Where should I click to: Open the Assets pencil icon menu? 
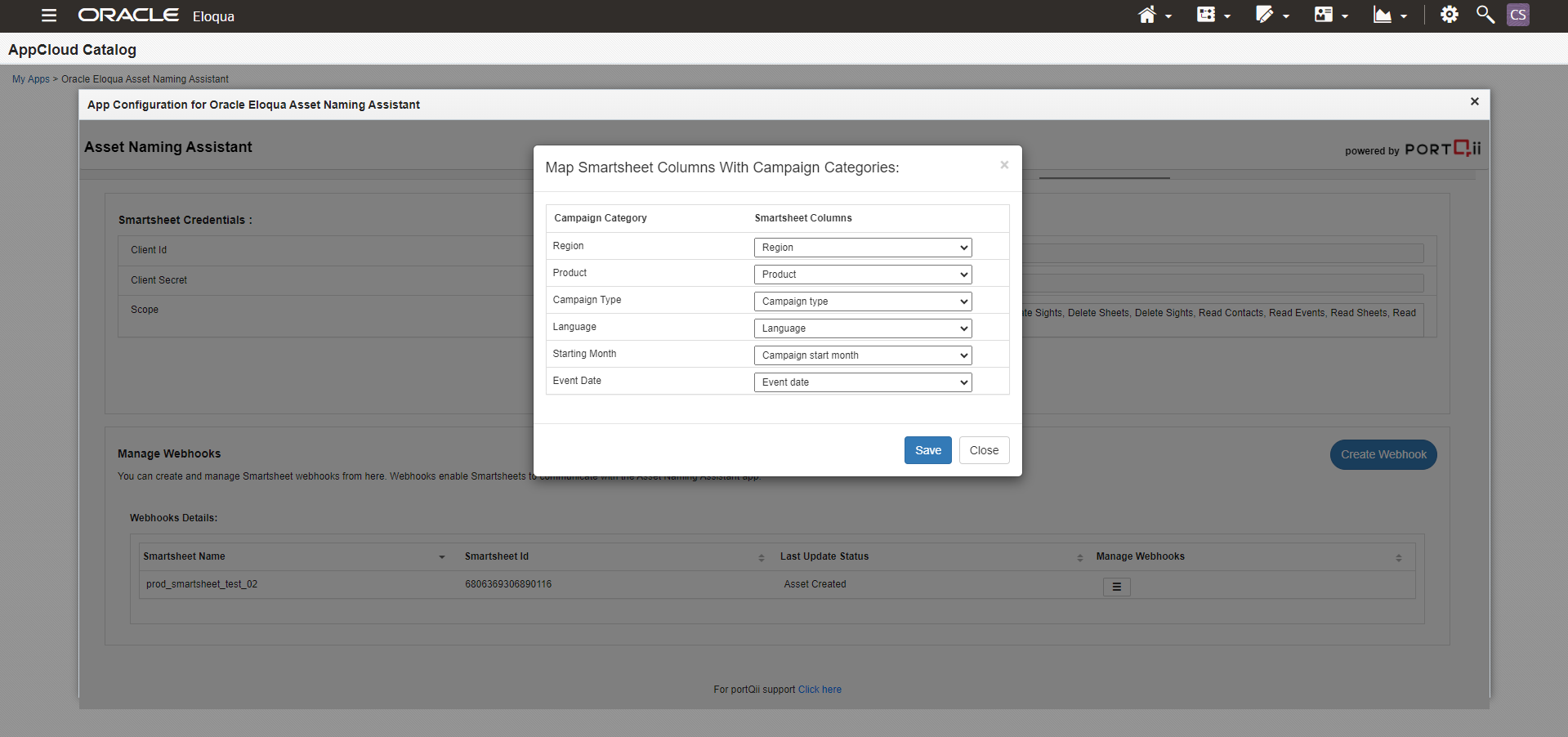pos(1265,16)
